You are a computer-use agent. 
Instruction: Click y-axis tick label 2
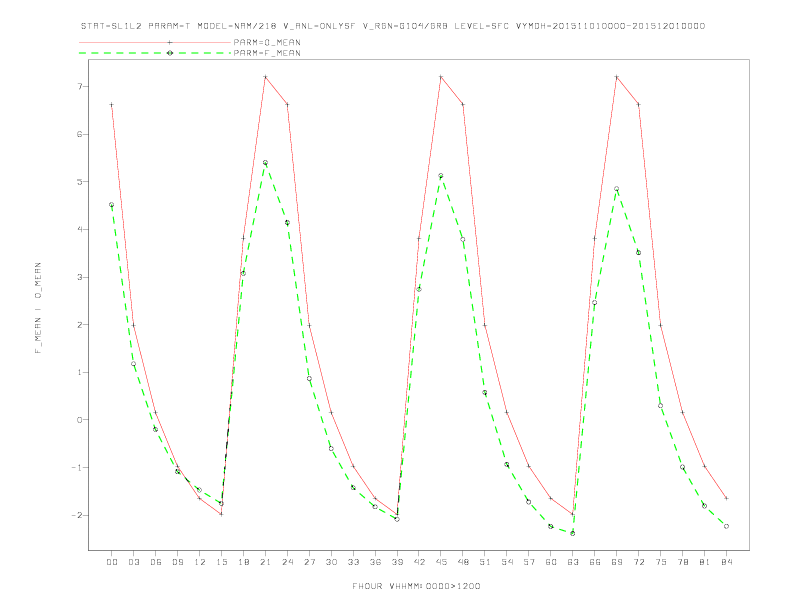80,325
